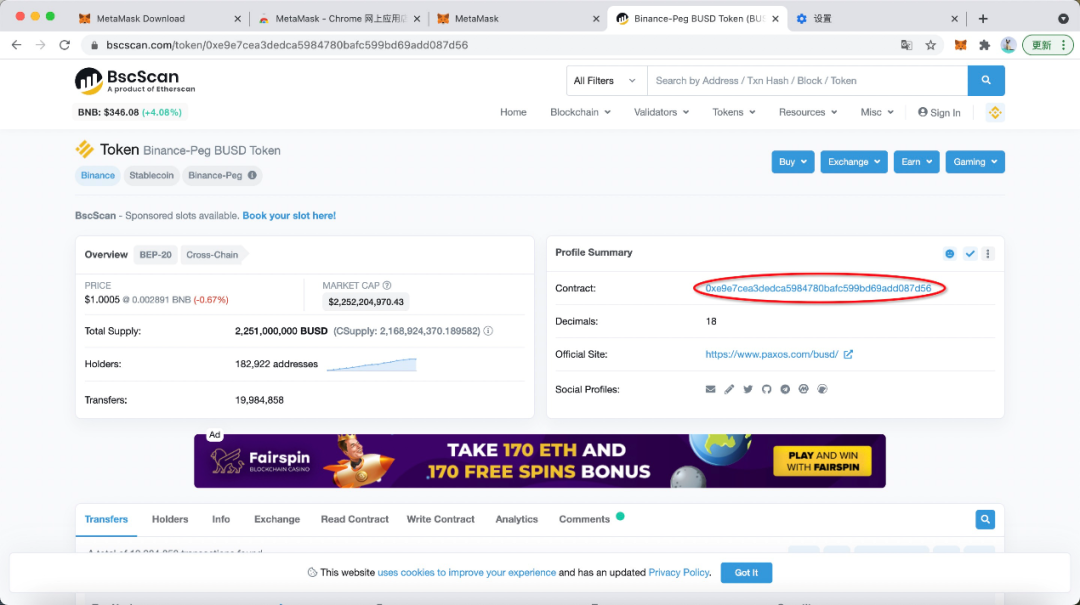Image resolution: width=1080 pixels, height=605 pixels.
Task: Switch to the Analytics tab
Action: coord(517,520)
